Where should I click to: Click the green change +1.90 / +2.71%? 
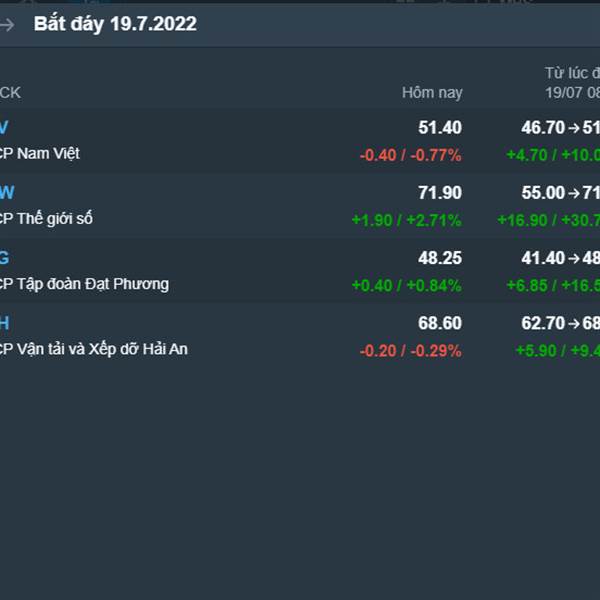[407, 220]
